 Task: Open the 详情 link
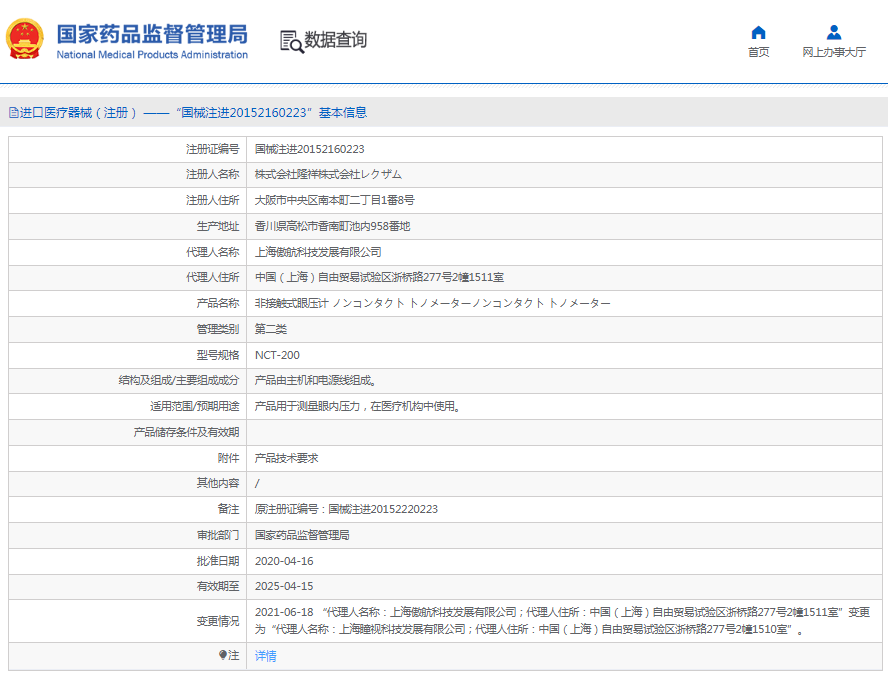(x=266, y=656)
